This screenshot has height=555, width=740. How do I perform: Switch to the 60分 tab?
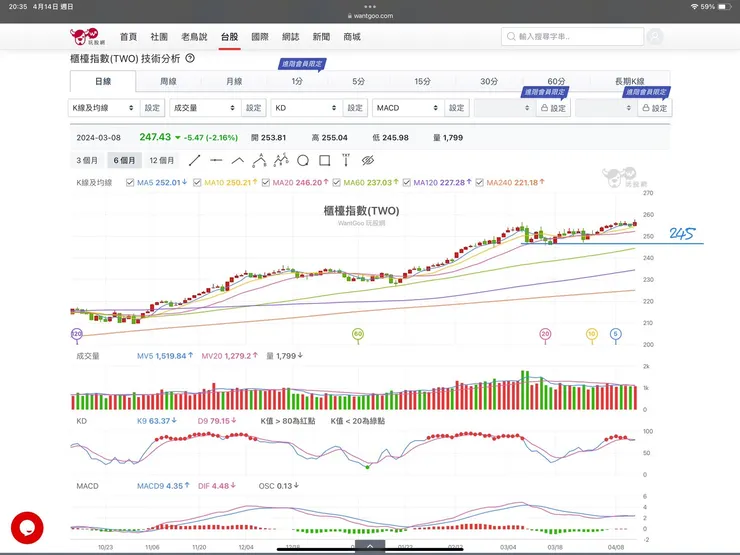coord(556,81)
